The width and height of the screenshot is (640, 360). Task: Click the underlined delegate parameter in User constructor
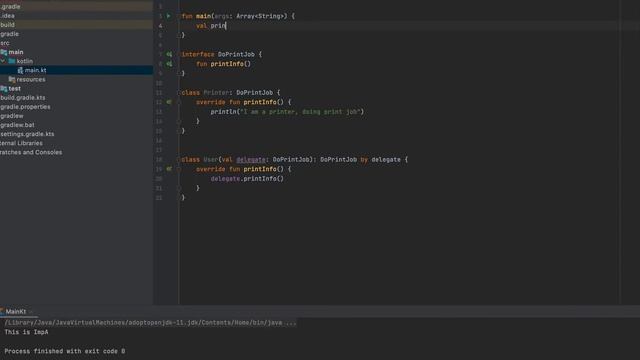pyautogui.click(x=251, y=160)
